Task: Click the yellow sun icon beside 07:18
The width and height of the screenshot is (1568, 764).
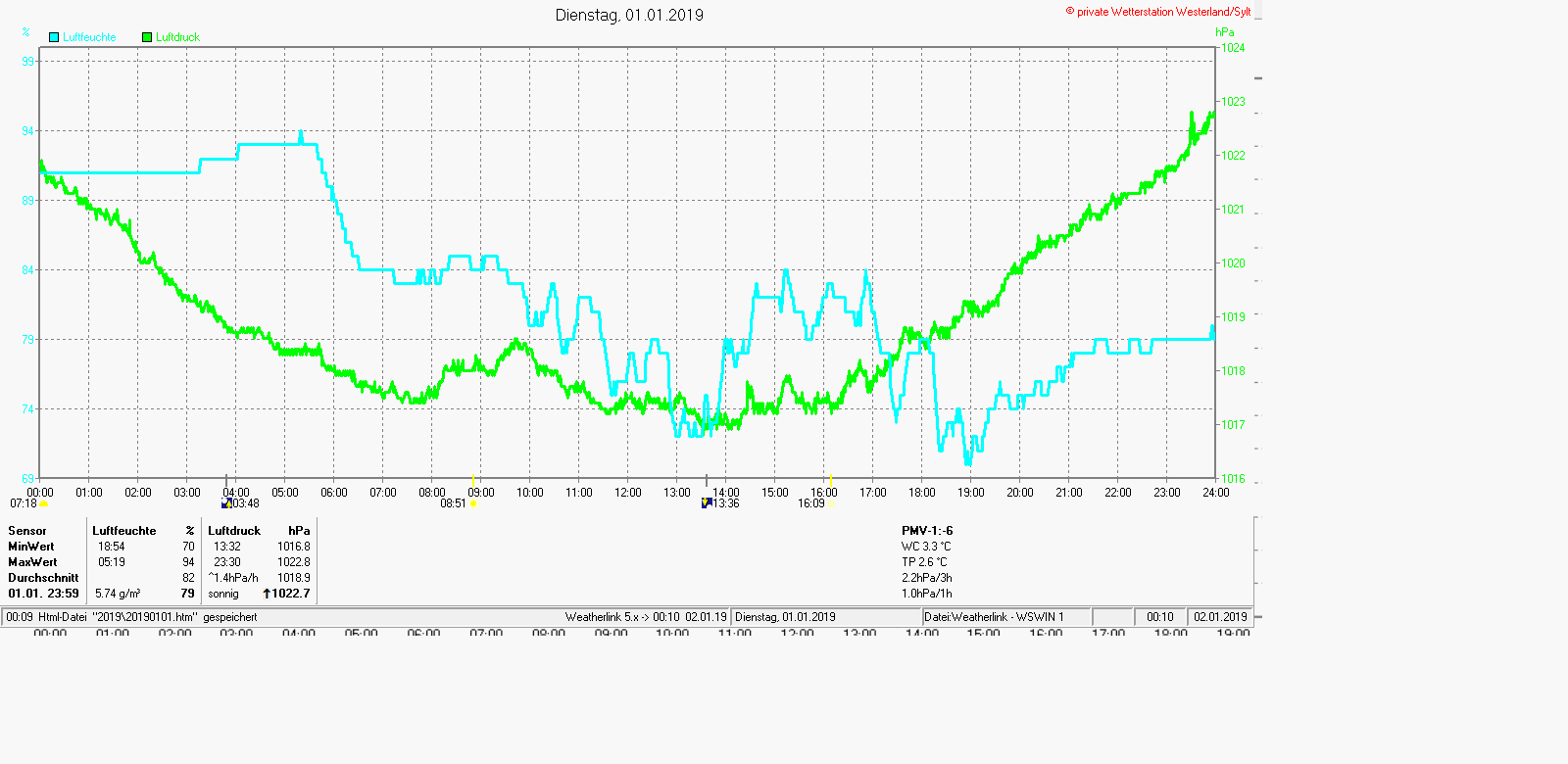Action: 44,504
